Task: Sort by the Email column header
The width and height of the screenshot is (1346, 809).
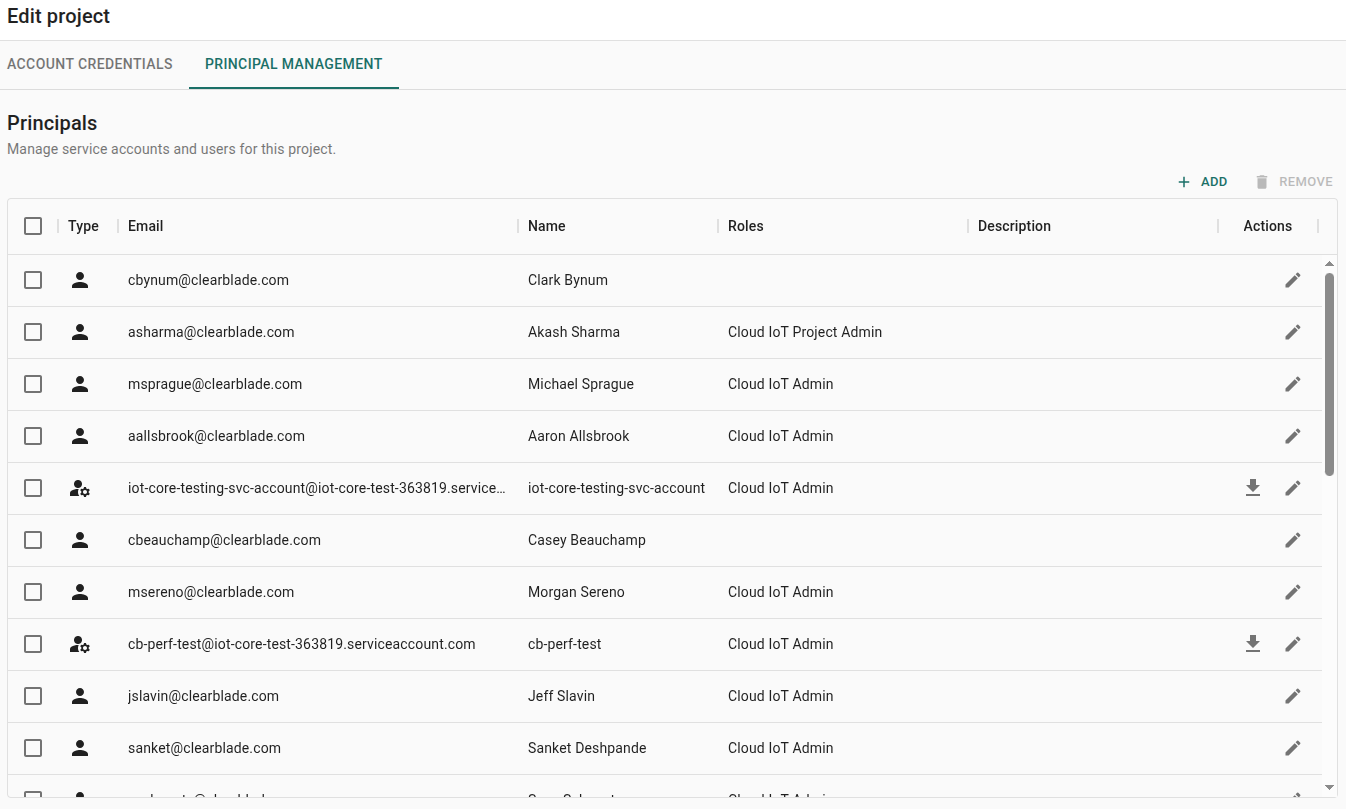Action: click(146, 226)
